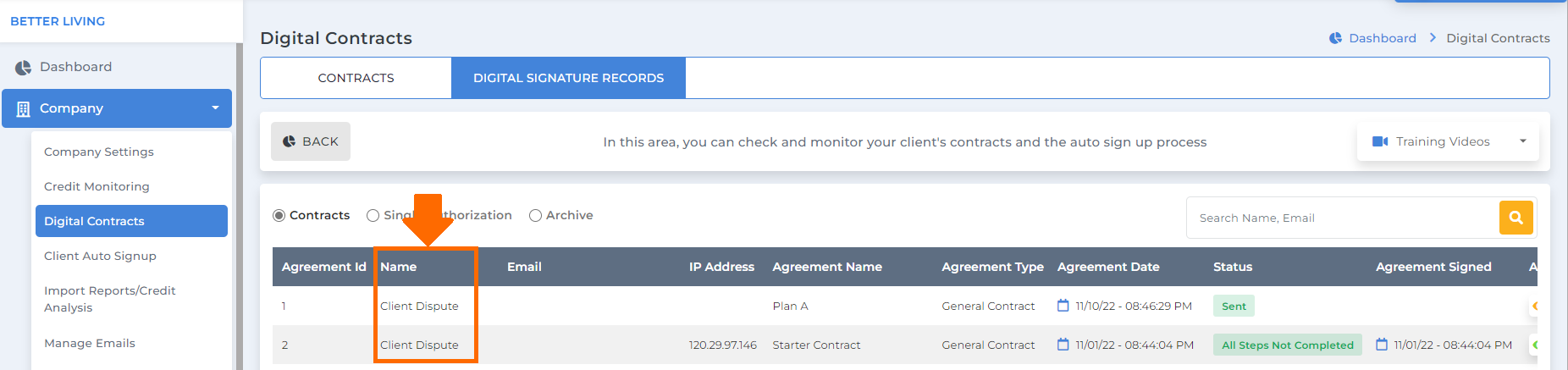Click the Agreement Id column header

(x=324, y=267)
